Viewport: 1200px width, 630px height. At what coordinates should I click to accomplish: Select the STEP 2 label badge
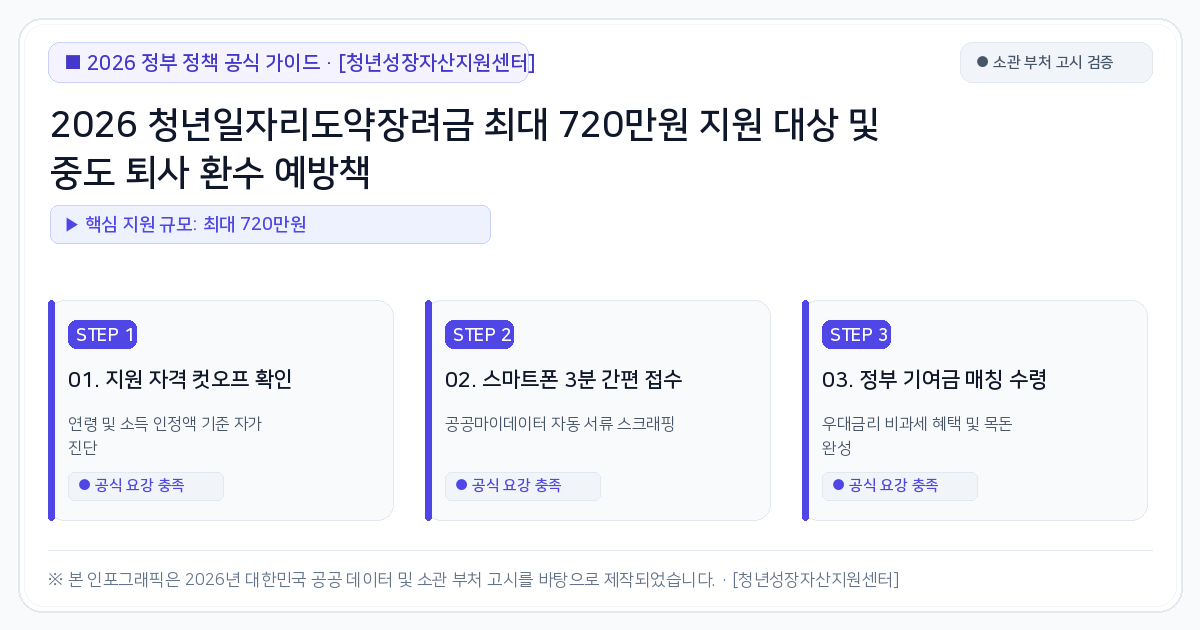pyautogui.click(x=479, y=335)
